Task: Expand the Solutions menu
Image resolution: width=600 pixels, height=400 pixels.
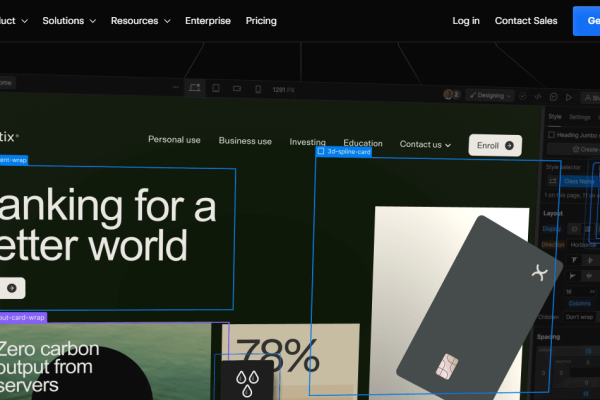Action: 69,20
